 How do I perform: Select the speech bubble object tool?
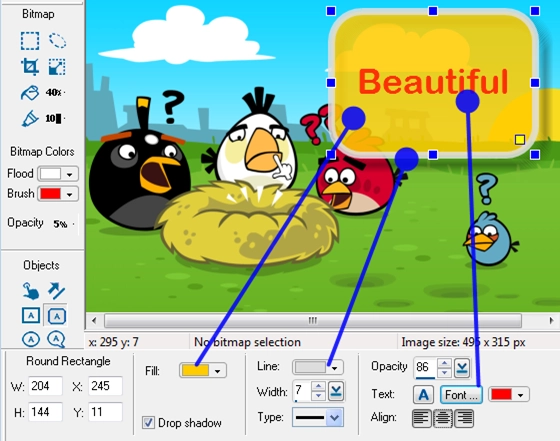click(56, 339)
